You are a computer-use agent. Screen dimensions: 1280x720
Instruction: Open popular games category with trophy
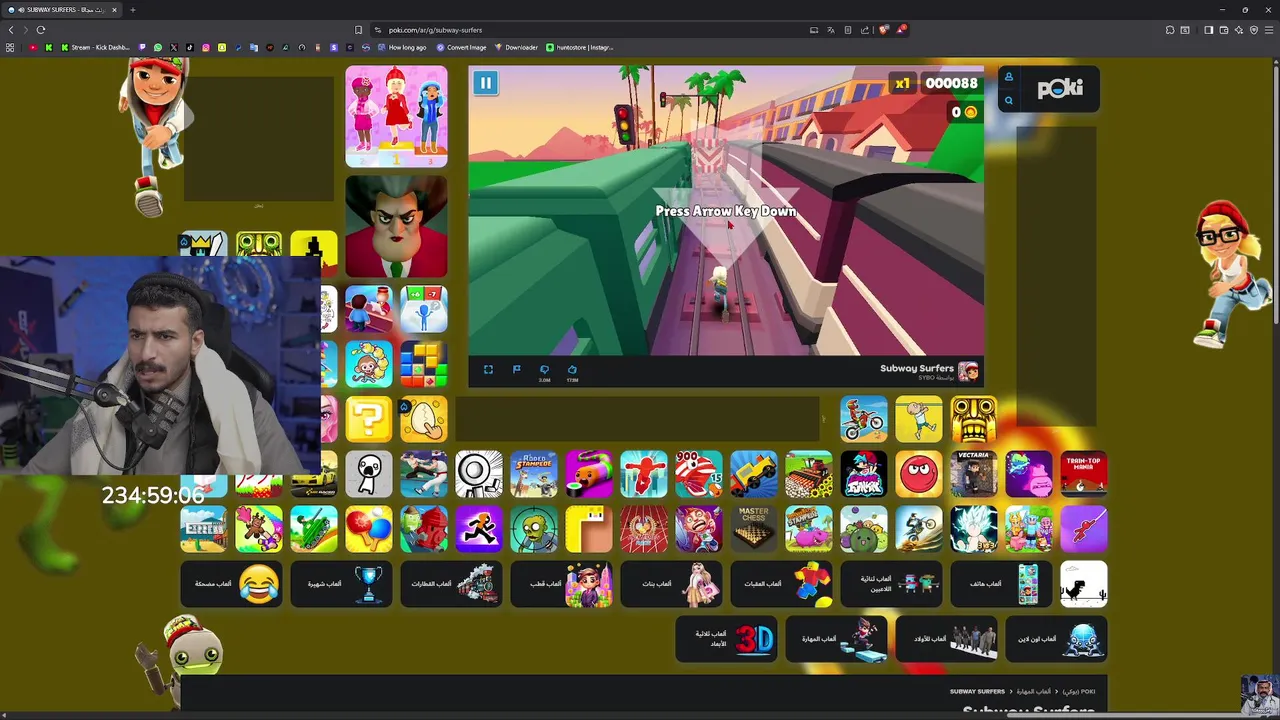(x=341, y=584)
